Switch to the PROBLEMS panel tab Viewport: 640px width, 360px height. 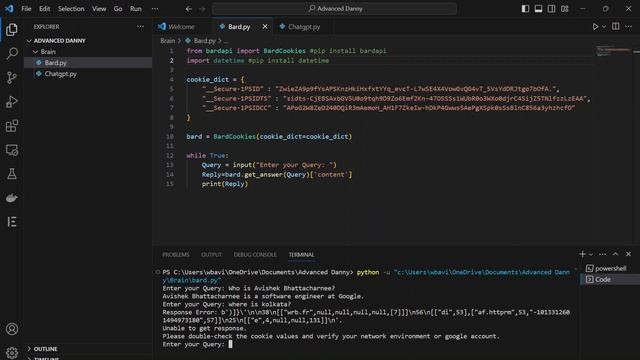click(176, 255)
